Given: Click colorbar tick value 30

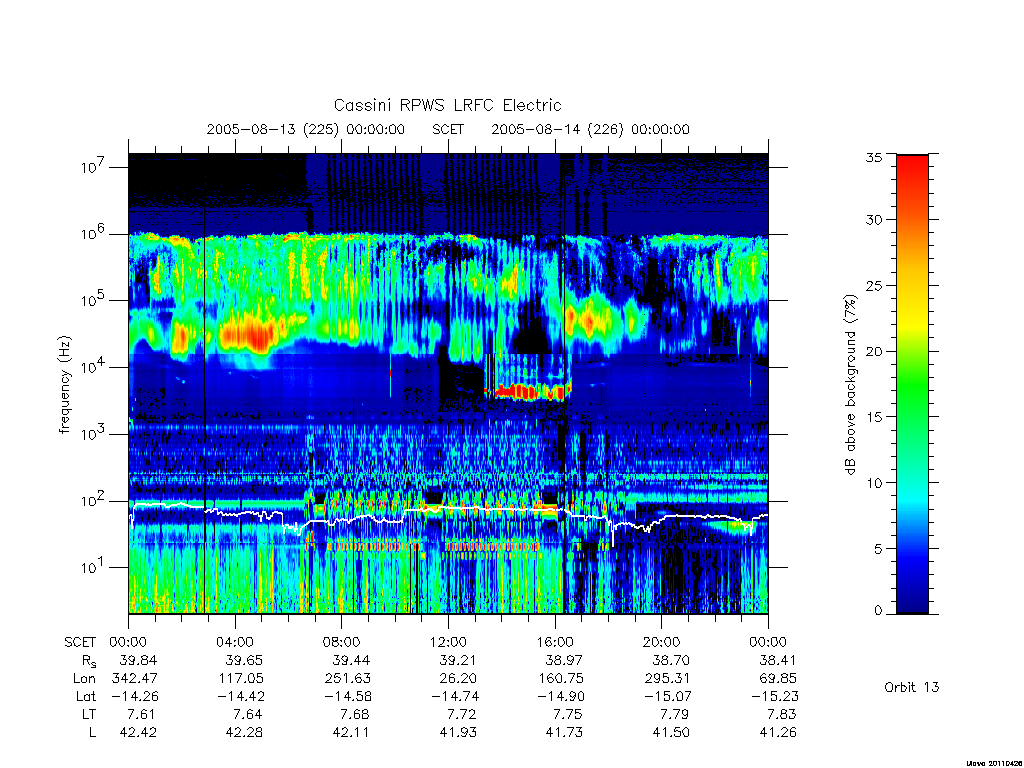Looking at the screenshot, I should 873,219.
